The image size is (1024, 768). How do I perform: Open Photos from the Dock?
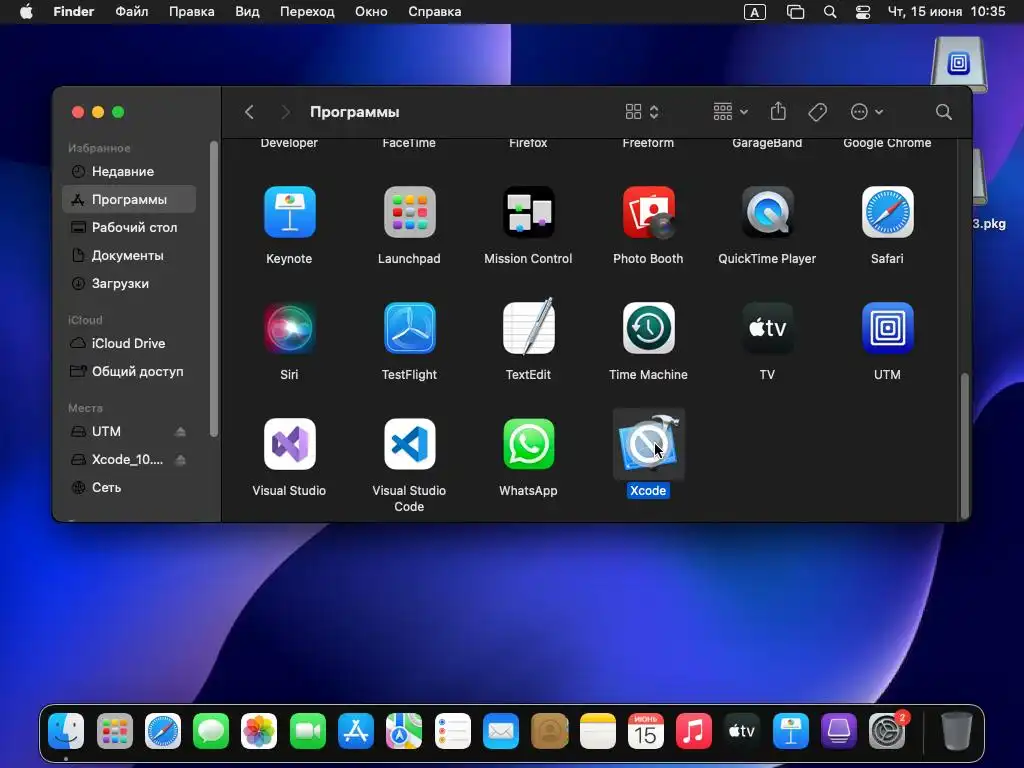click(x=259, y=731)
